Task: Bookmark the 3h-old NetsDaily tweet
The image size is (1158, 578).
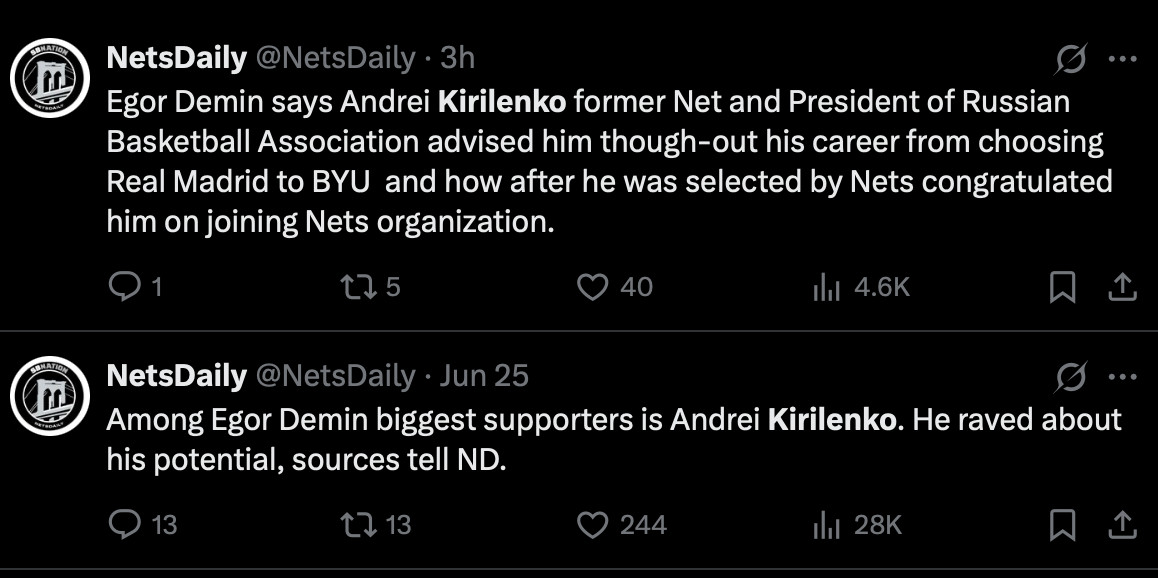Action: 1062,288
